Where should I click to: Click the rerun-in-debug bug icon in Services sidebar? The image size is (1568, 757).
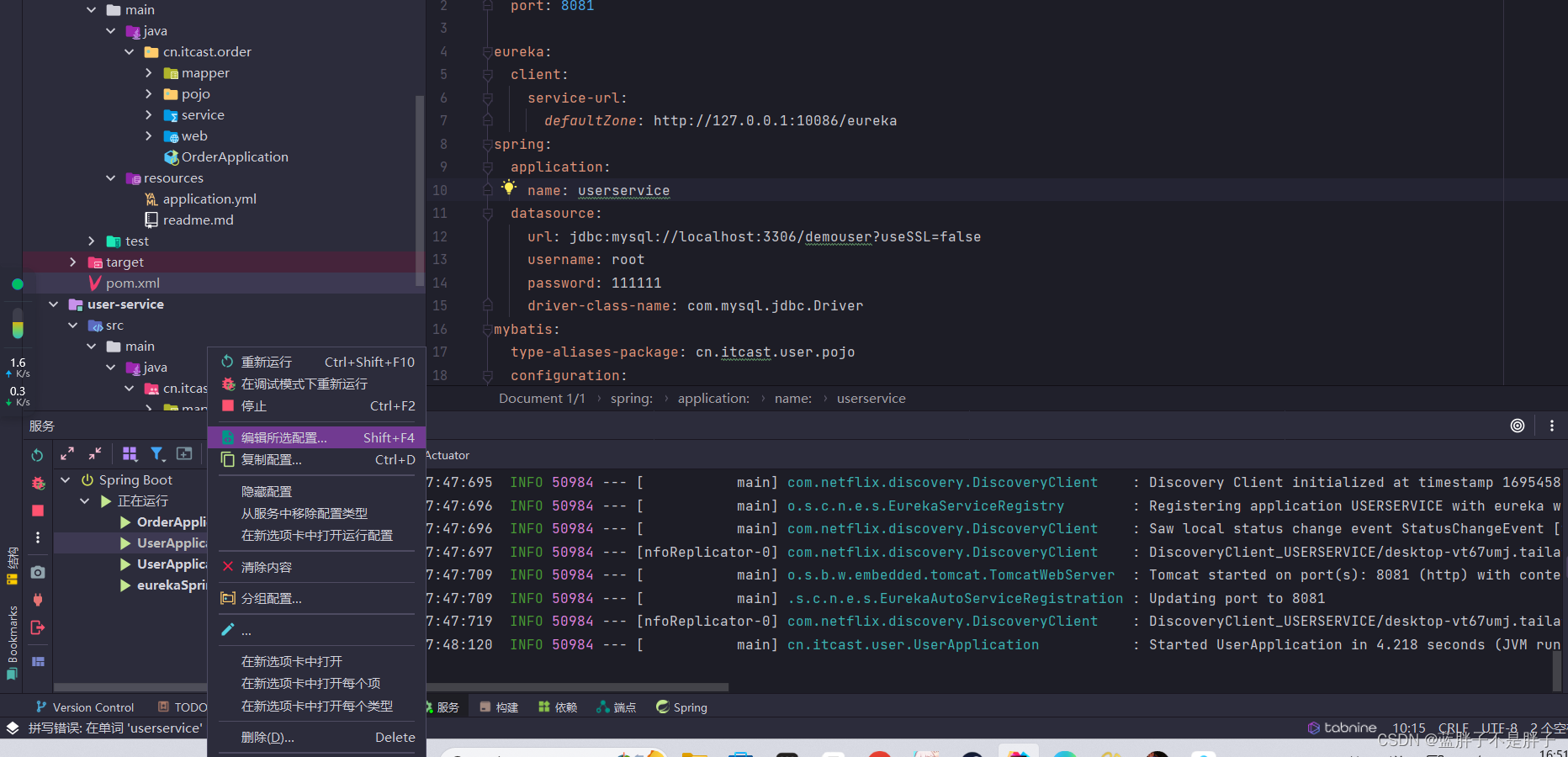click(38, 483)
